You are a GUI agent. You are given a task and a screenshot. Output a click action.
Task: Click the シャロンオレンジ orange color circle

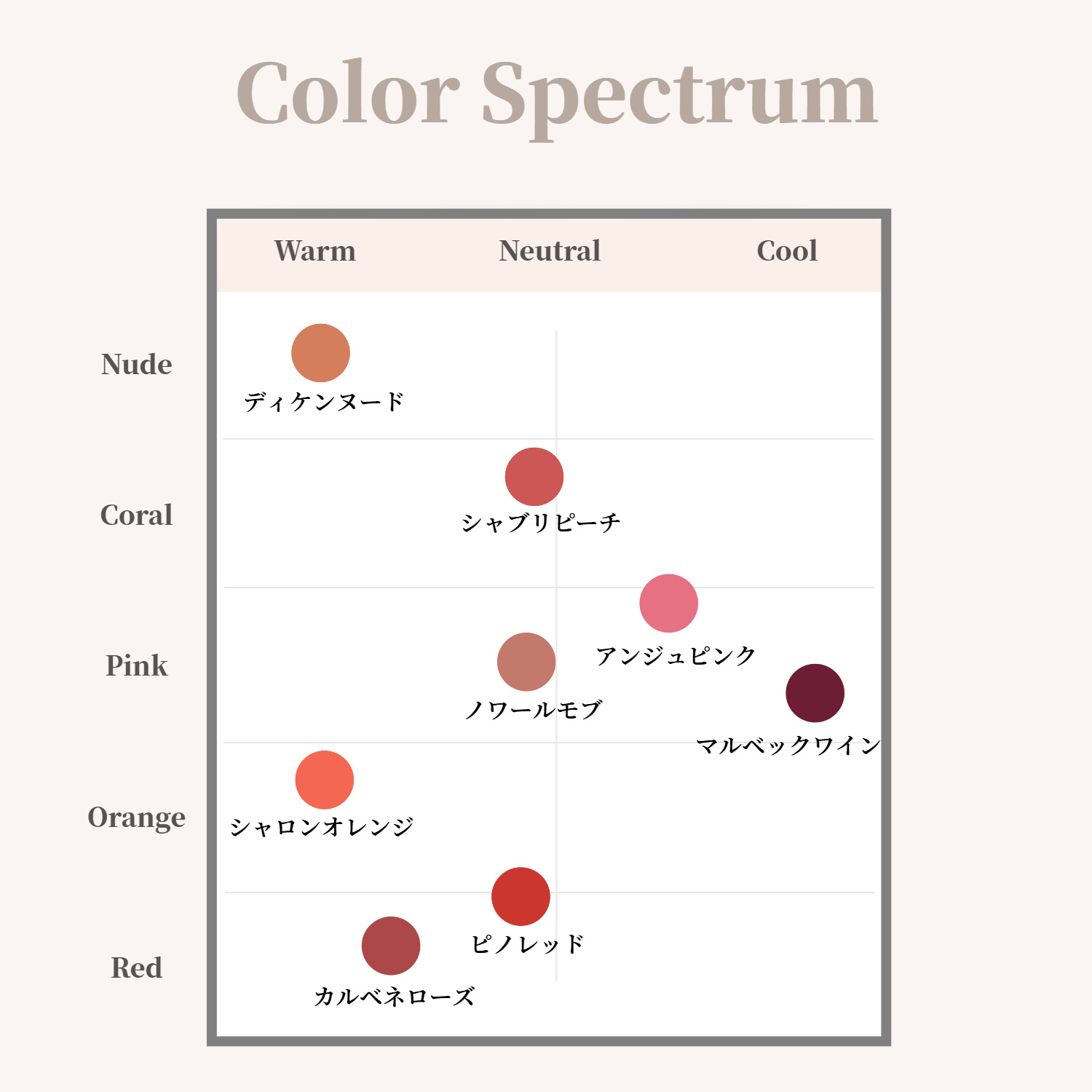pos(325,780)
